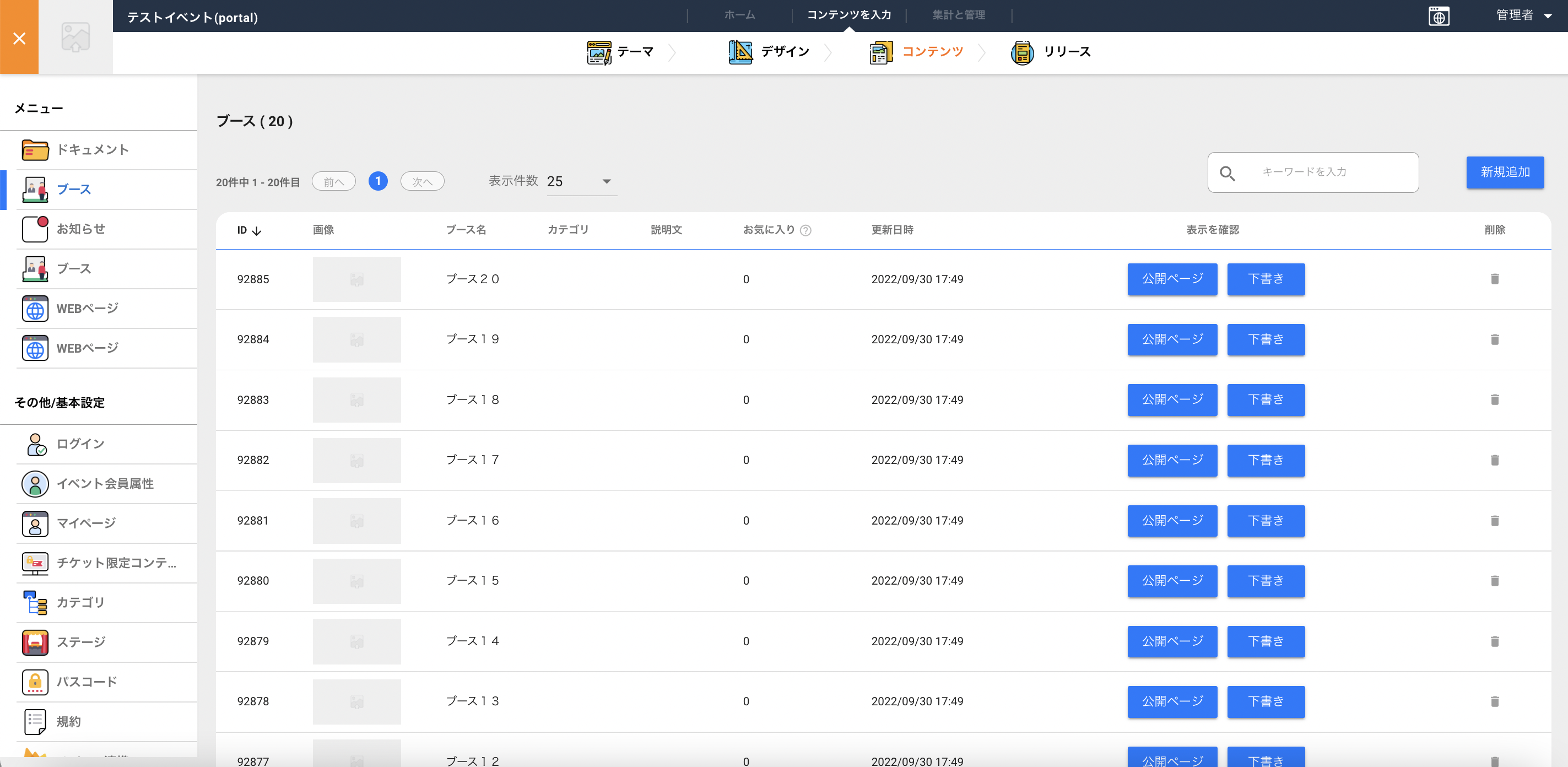This screenshot has height=767, width=1568.
Task: Open 下書き for ブース１６
Action: point(1266,521)
